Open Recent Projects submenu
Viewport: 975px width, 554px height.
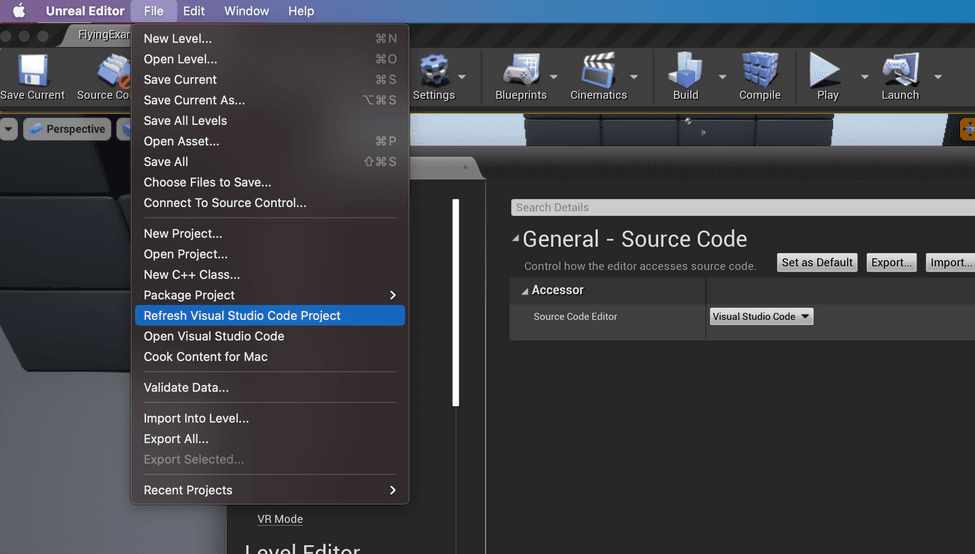pyautogui.click(x=269, y=490)
